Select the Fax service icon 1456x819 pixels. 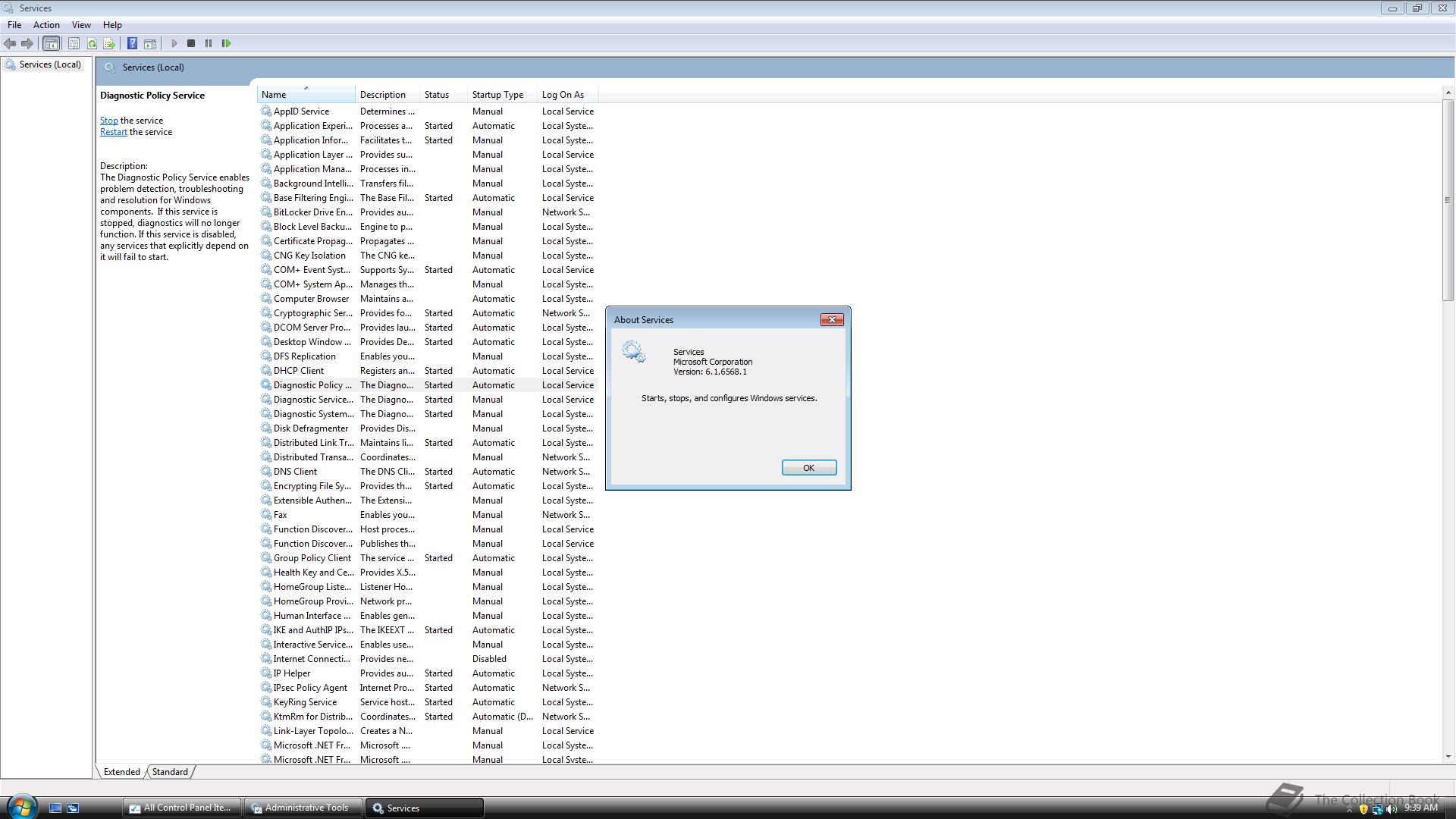pos(266,515)
